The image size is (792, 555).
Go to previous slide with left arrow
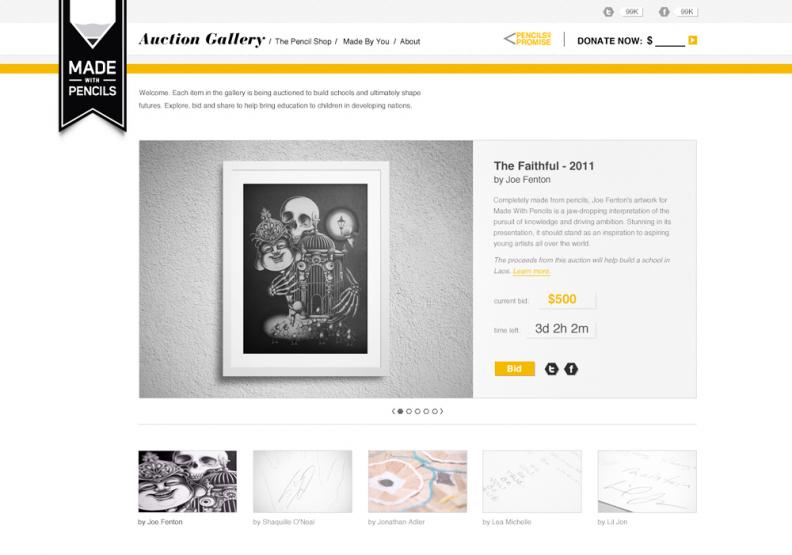[x=393, y=412]
